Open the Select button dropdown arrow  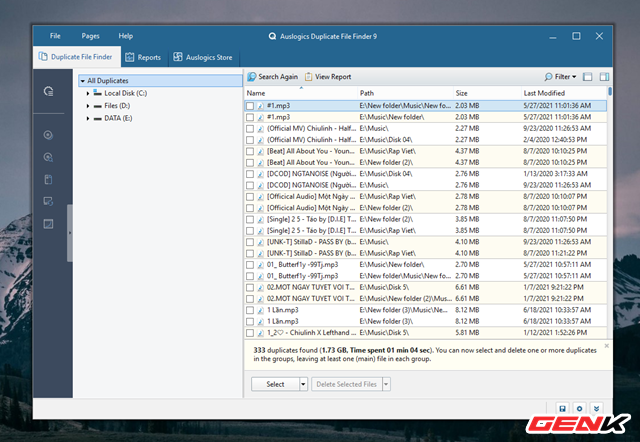point(303,384)
